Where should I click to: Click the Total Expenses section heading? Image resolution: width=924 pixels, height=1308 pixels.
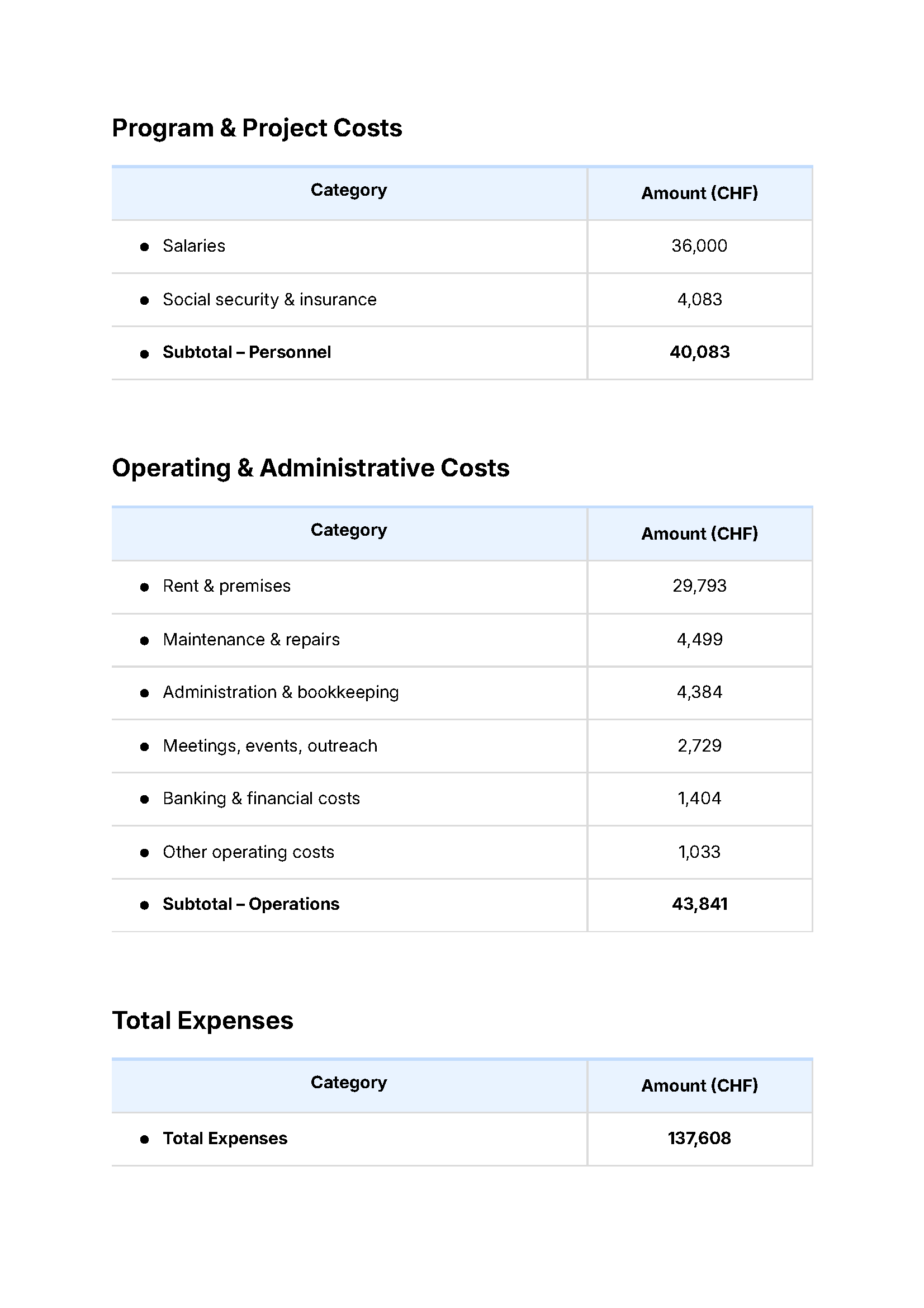202,1021
